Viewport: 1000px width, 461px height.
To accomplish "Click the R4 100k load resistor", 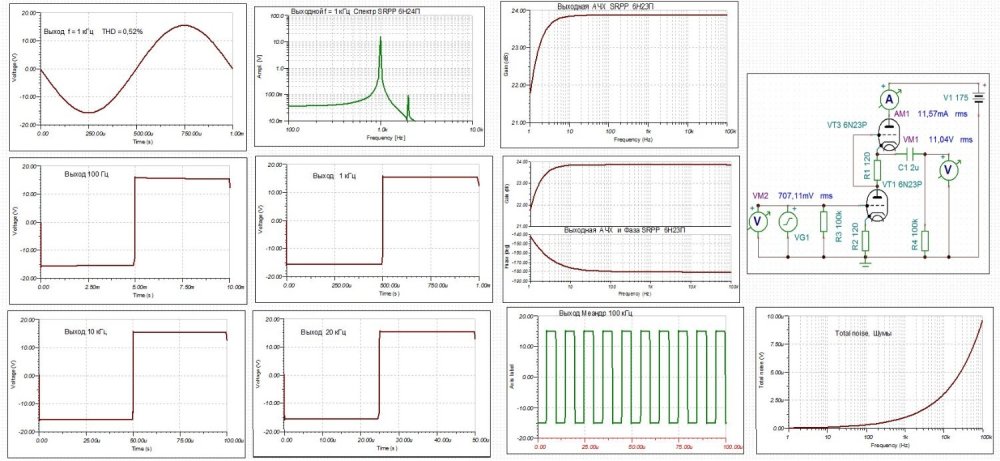I will tap(926, 240).
